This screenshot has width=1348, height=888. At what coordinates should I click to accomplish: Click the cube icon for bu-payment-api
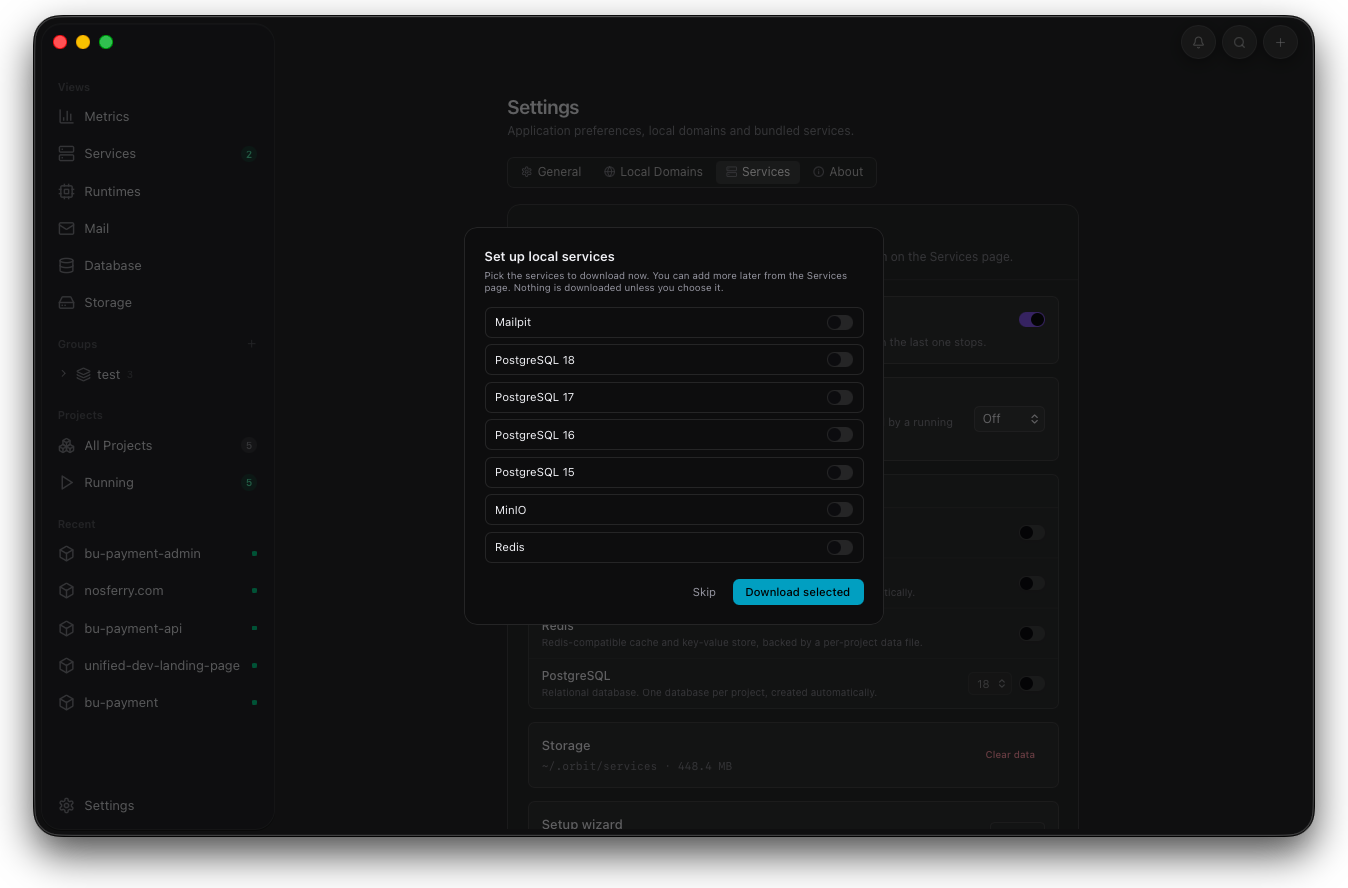click(66, 628)
